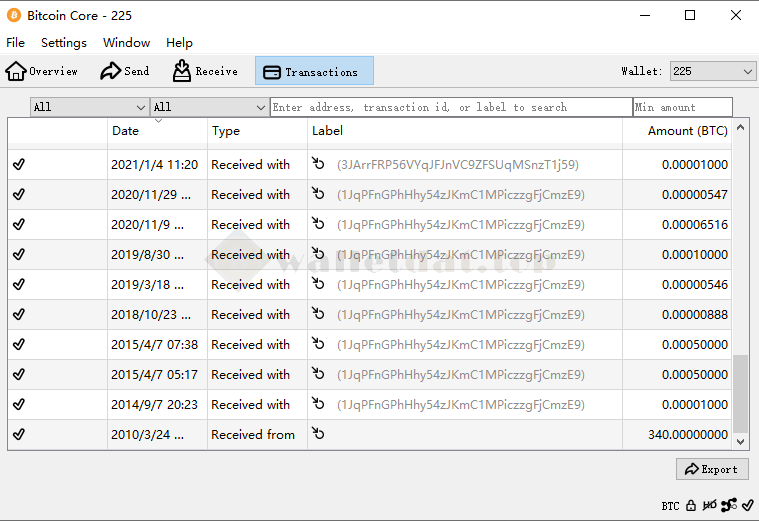Open the Help menu
The width and height of the screenshot is (759, 521).
[x=179, y=43]
